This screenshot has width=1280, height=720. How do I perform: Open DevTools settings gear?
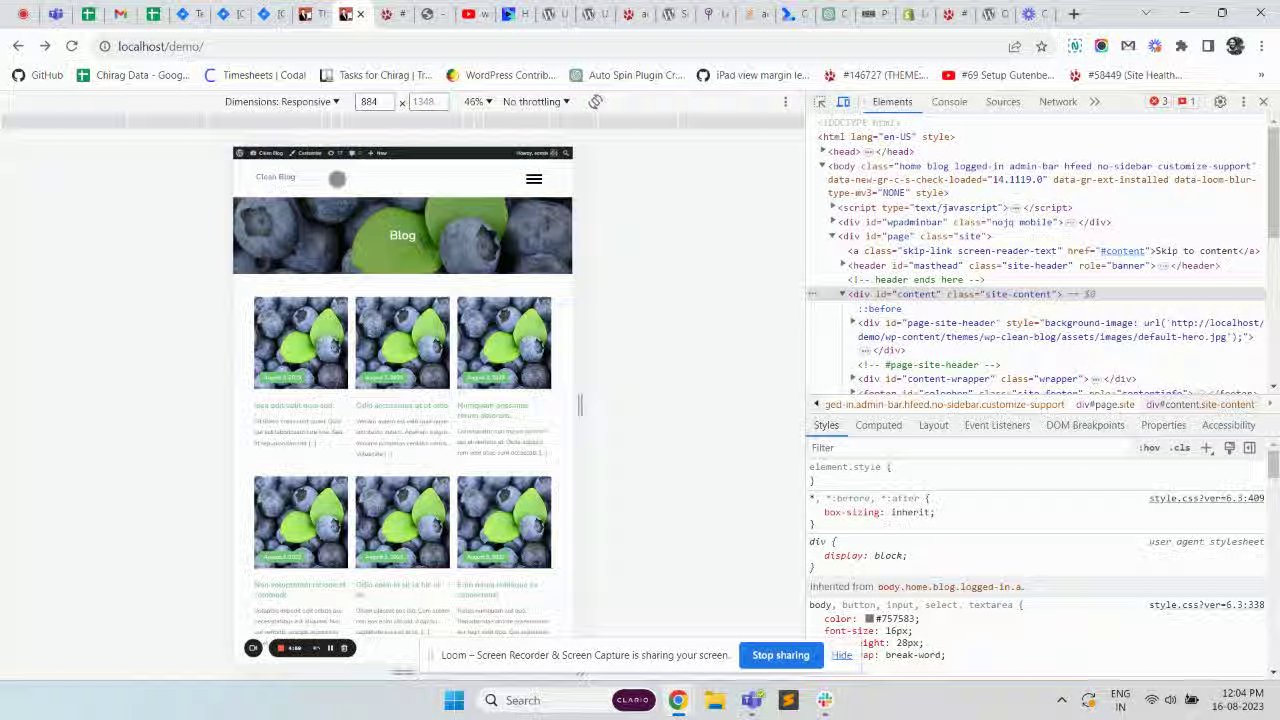click(x=1220, y=102)
